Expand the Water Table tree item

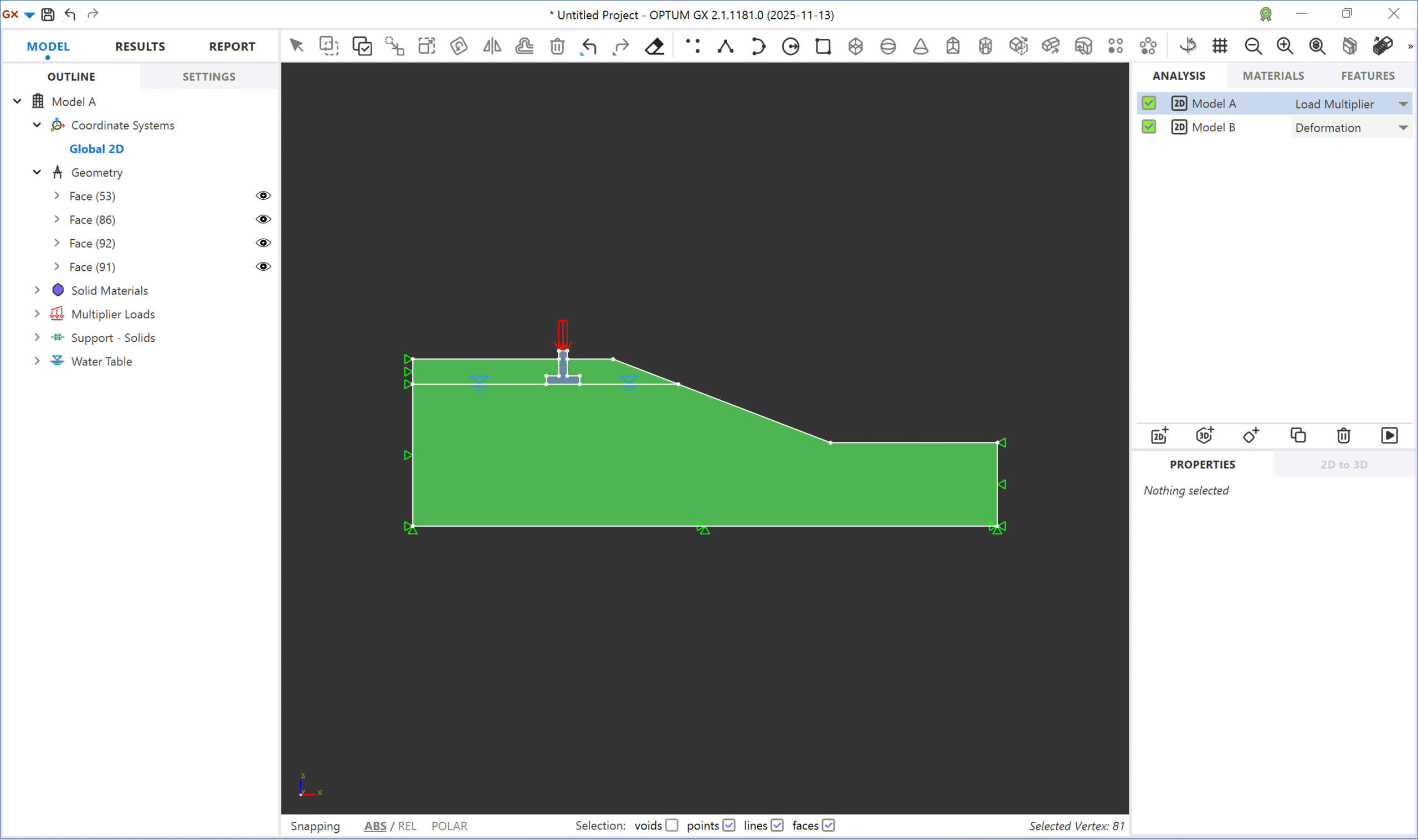pyautogui.click(x=36, y=360)
